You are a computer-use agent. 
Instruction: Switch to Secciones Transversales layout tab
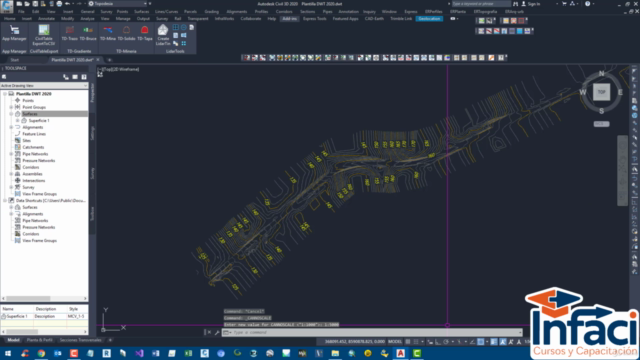[80, 340]
